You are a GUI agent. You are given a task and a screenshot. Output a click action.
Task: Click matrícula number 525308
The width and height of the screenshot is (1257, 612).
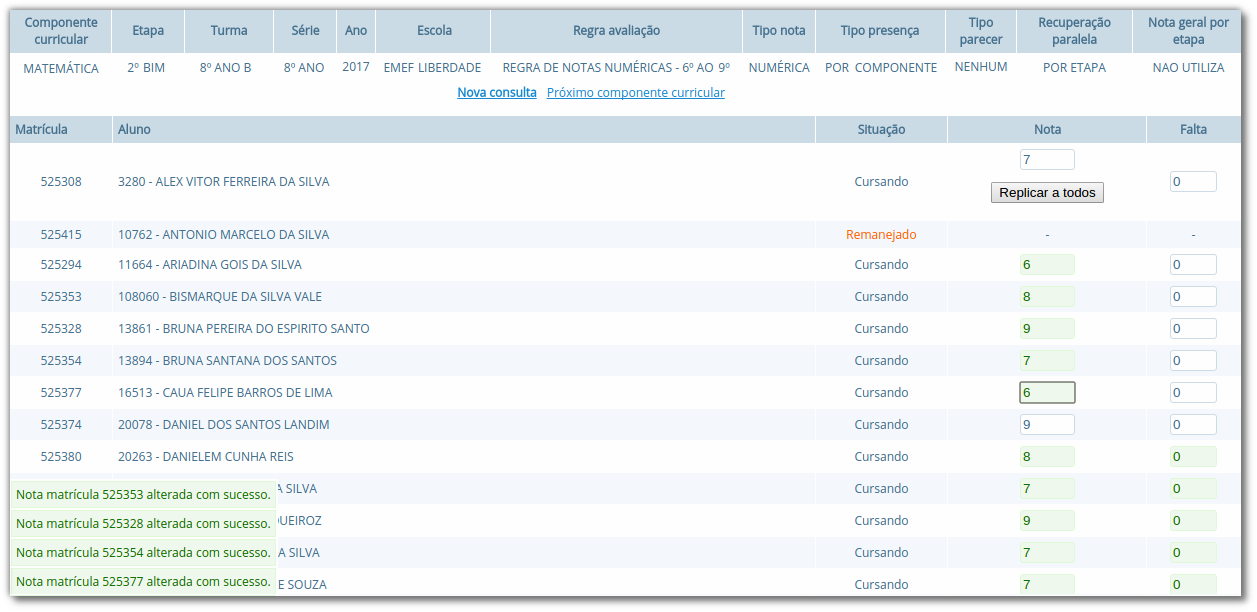point(61,182)
